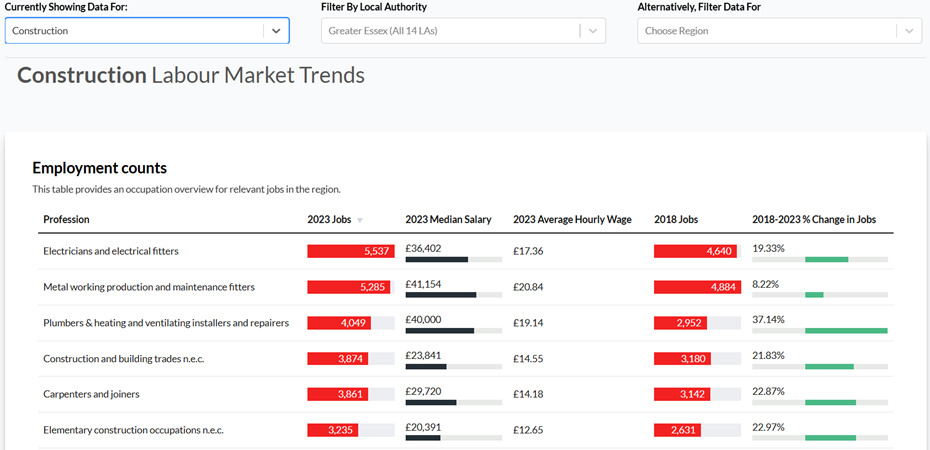Select Construction and building trades n.e.c. row

pos(124,358)
